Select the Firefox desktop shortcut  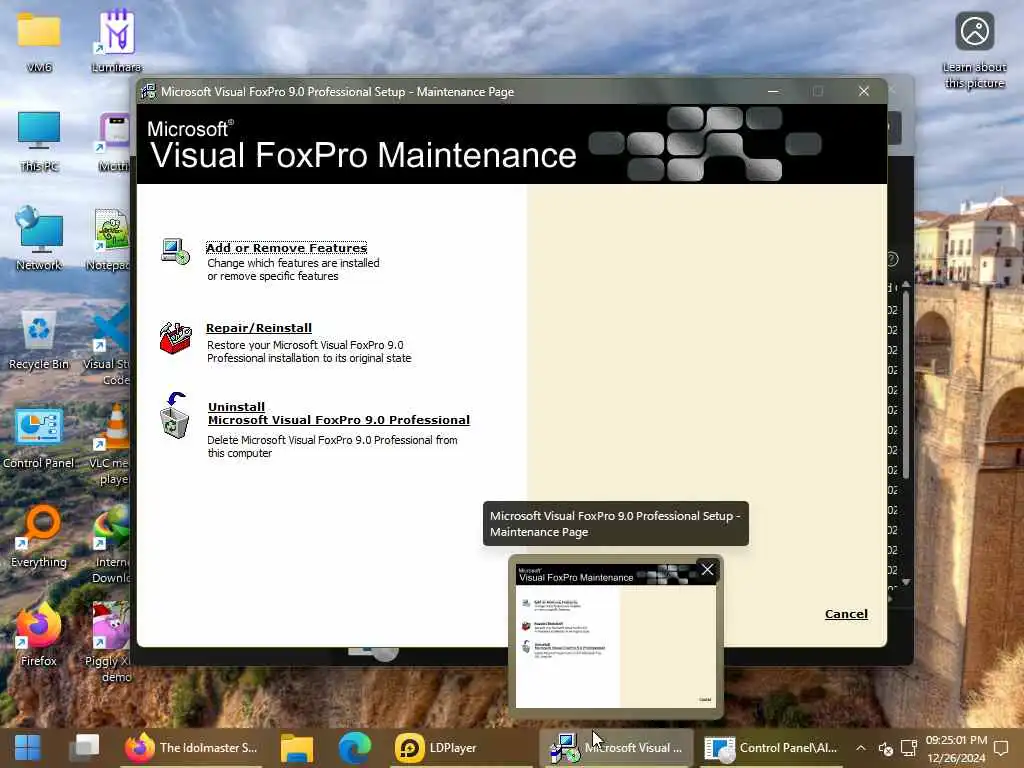coord(39,635)
